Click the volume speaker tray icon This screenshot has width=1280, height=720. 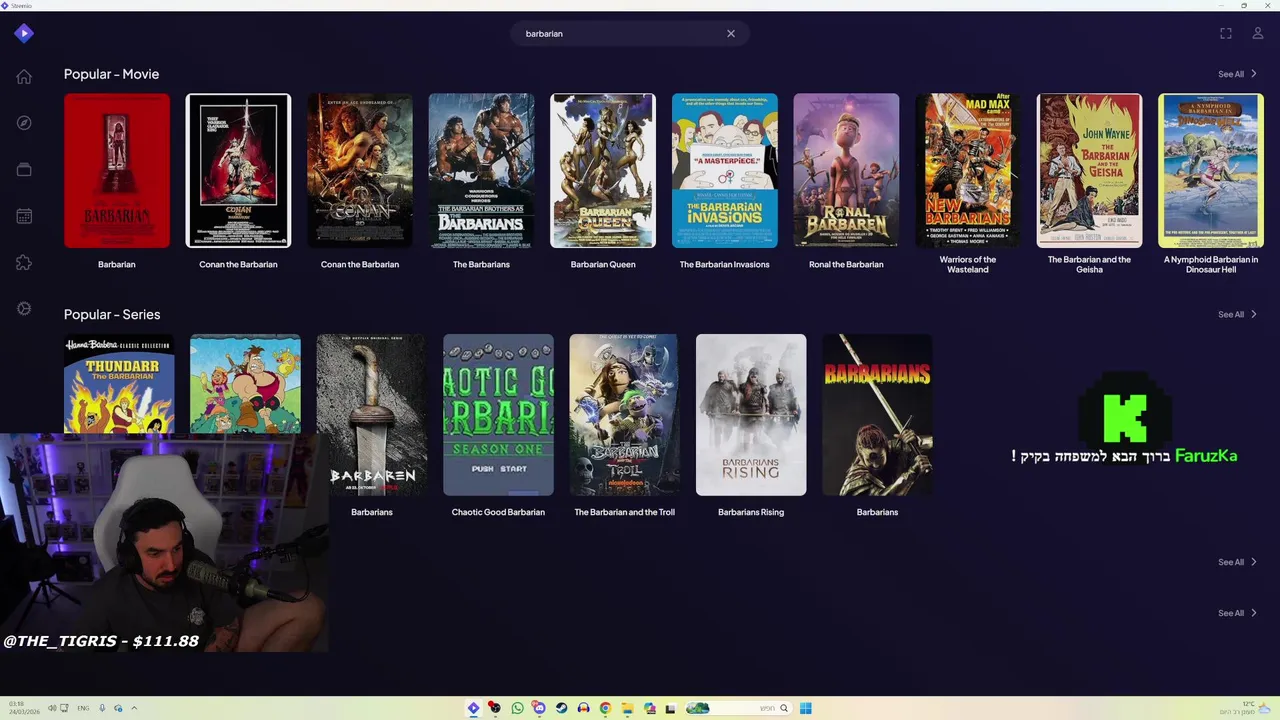pyautogui.click(x=52, y=708)
